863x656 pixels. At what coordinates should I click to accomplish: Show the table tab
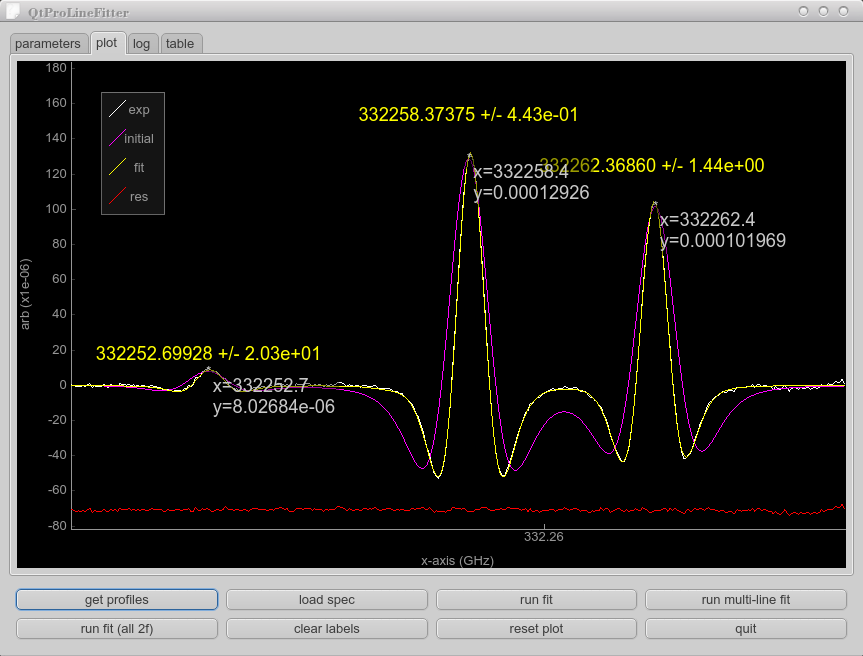180,44
